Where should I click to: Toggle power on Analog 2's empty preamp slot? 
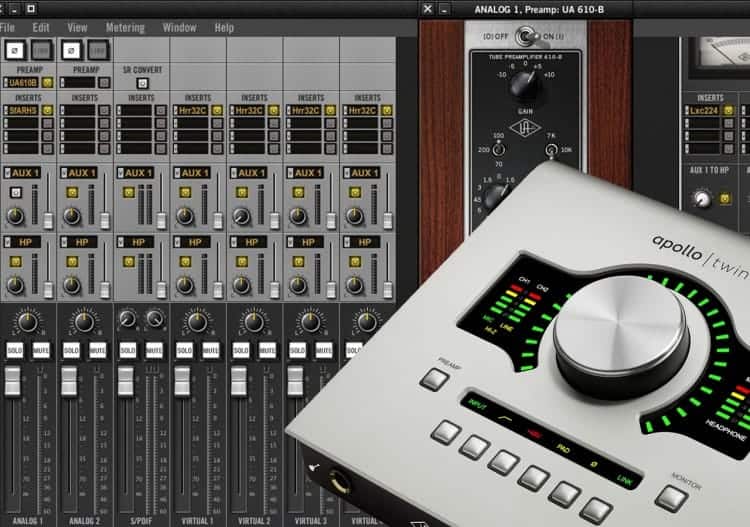click(x=104, y=83)
